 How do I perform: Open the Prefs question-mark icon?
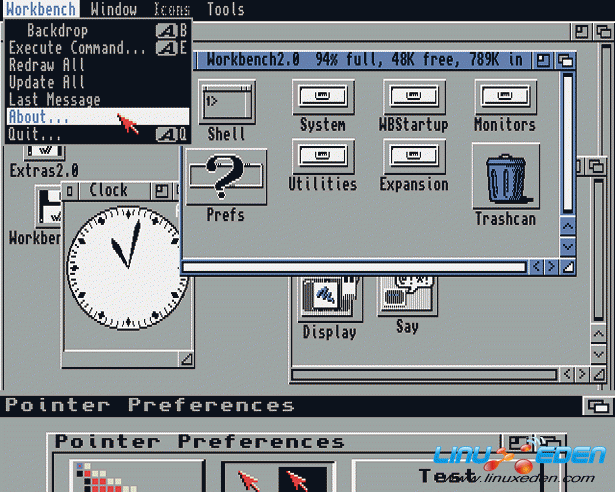point(226,177)
